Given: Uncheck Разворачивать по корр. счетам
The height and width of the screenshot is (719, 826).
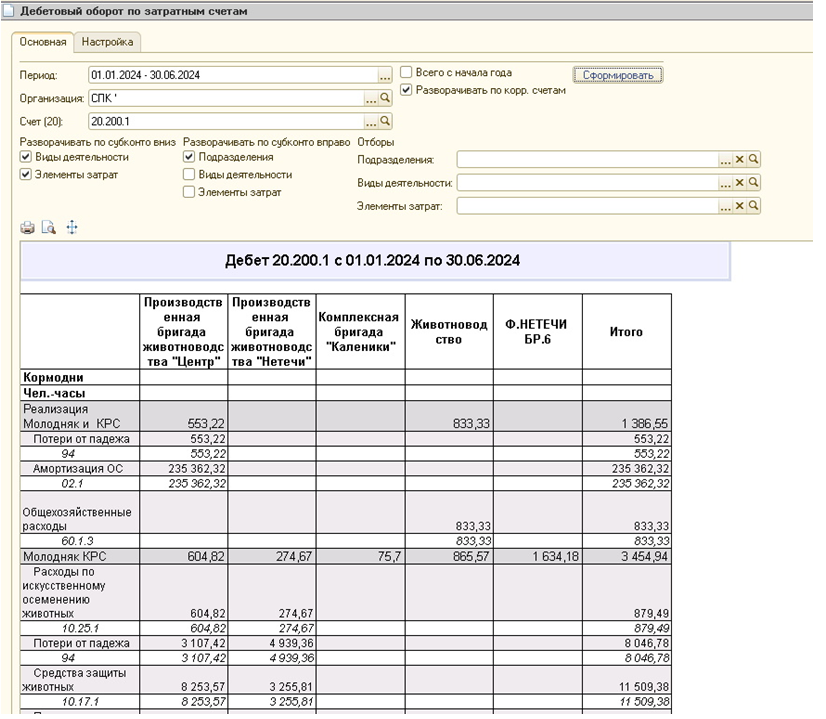Looking at the screenshot, I should click(x=406, y=90).
